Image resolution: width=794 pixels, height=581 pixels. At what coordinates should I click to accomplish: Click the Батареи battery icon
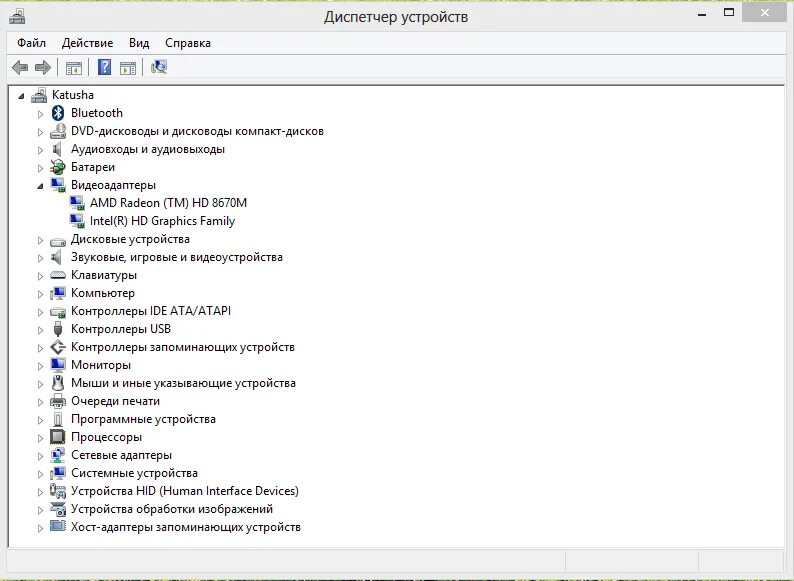[58, 167]
